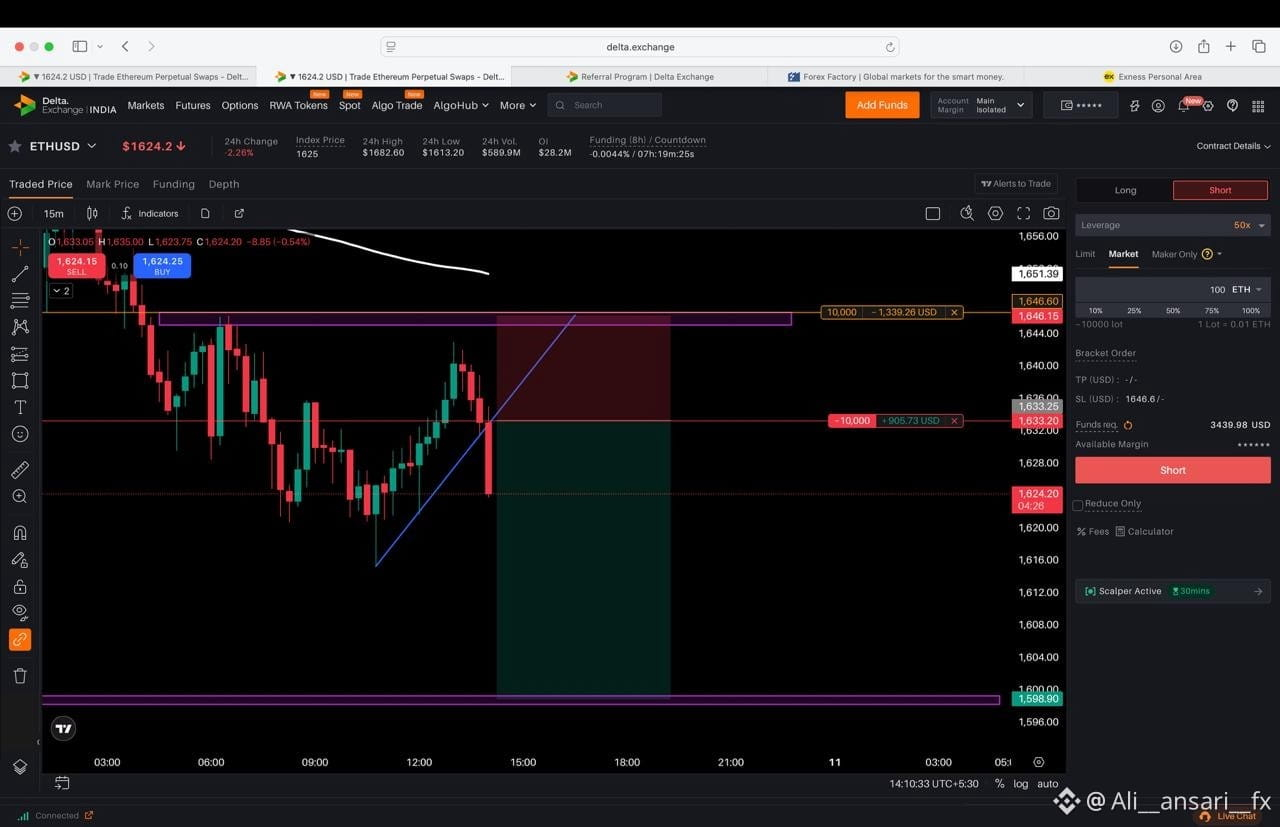Open the emoji icons tool
The height and width of the screenshot is (827, 1280).
(x=20, y=434)
